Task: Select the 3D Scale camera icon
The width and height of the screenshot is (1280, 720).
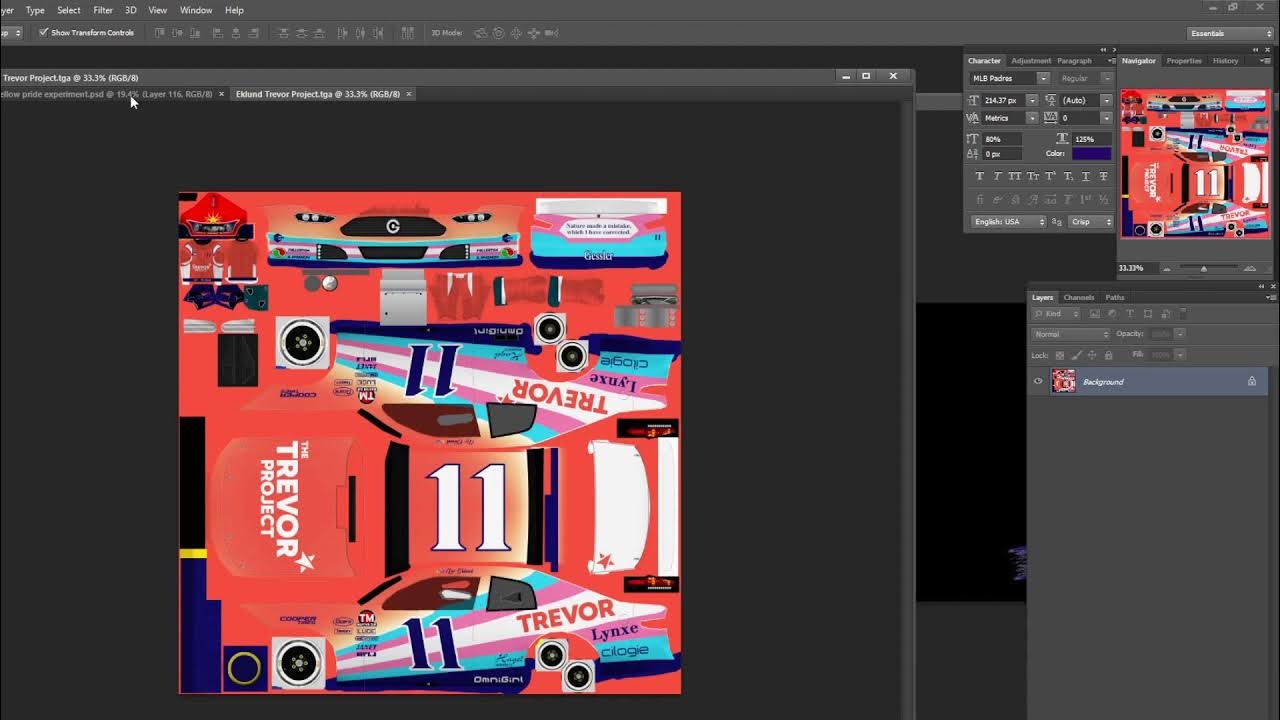Action: (551, 33)
